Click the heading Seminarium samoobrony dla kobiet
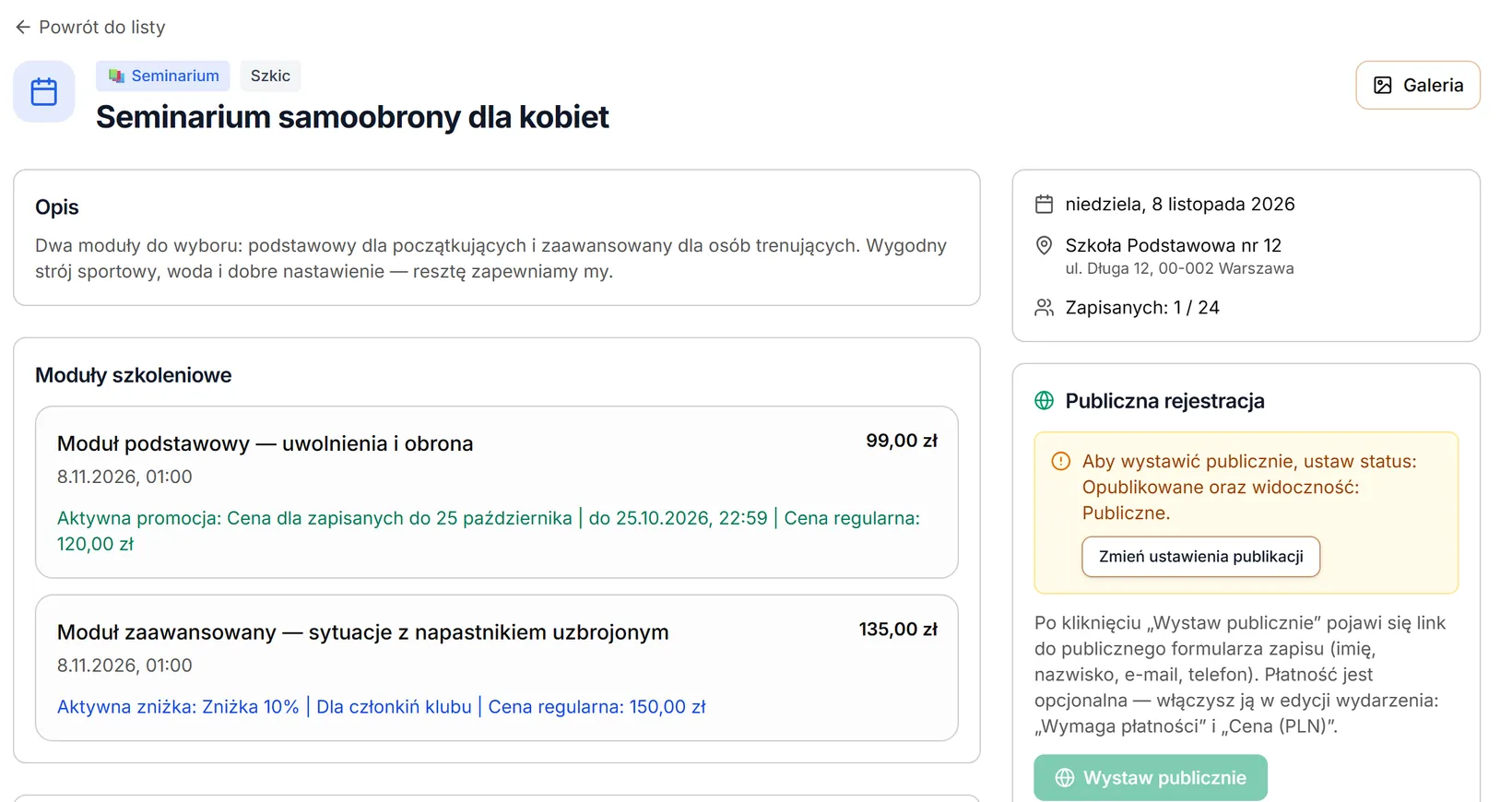 point(352,117)
